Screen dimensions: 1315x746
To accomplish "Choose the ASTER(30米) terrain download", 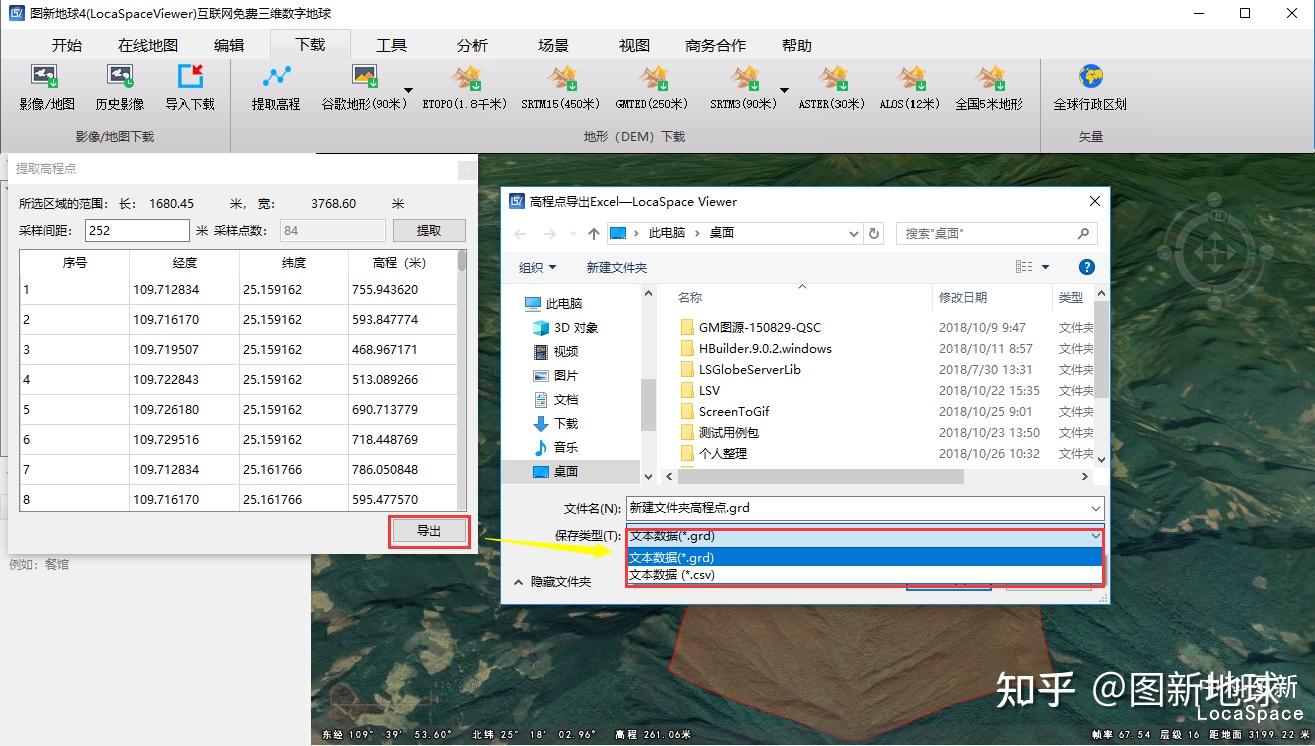I will pos(832,87).
